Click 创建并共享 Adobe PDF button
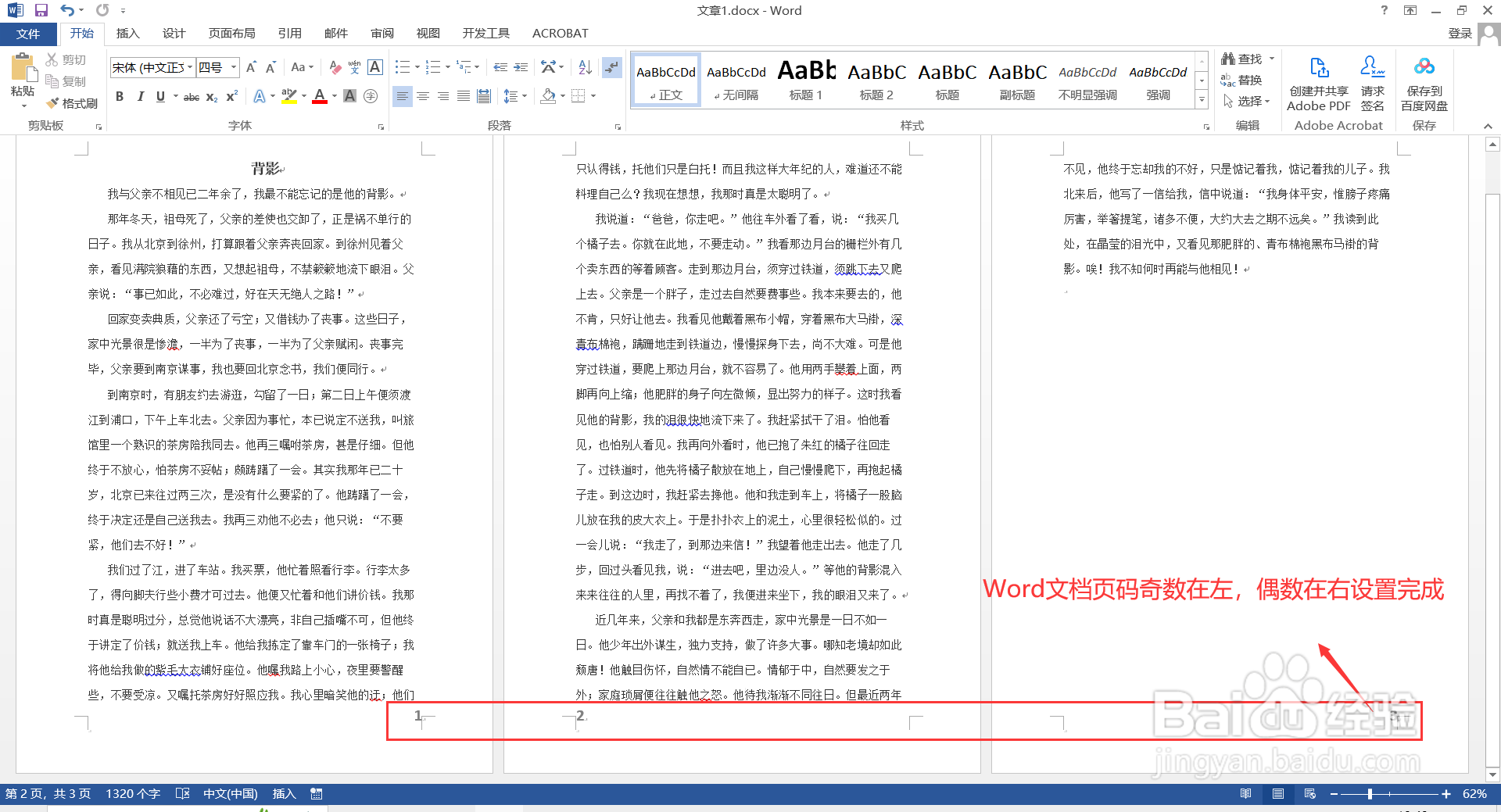The width and height of the screenshot is (1501, 812). tap(1319, 84)
